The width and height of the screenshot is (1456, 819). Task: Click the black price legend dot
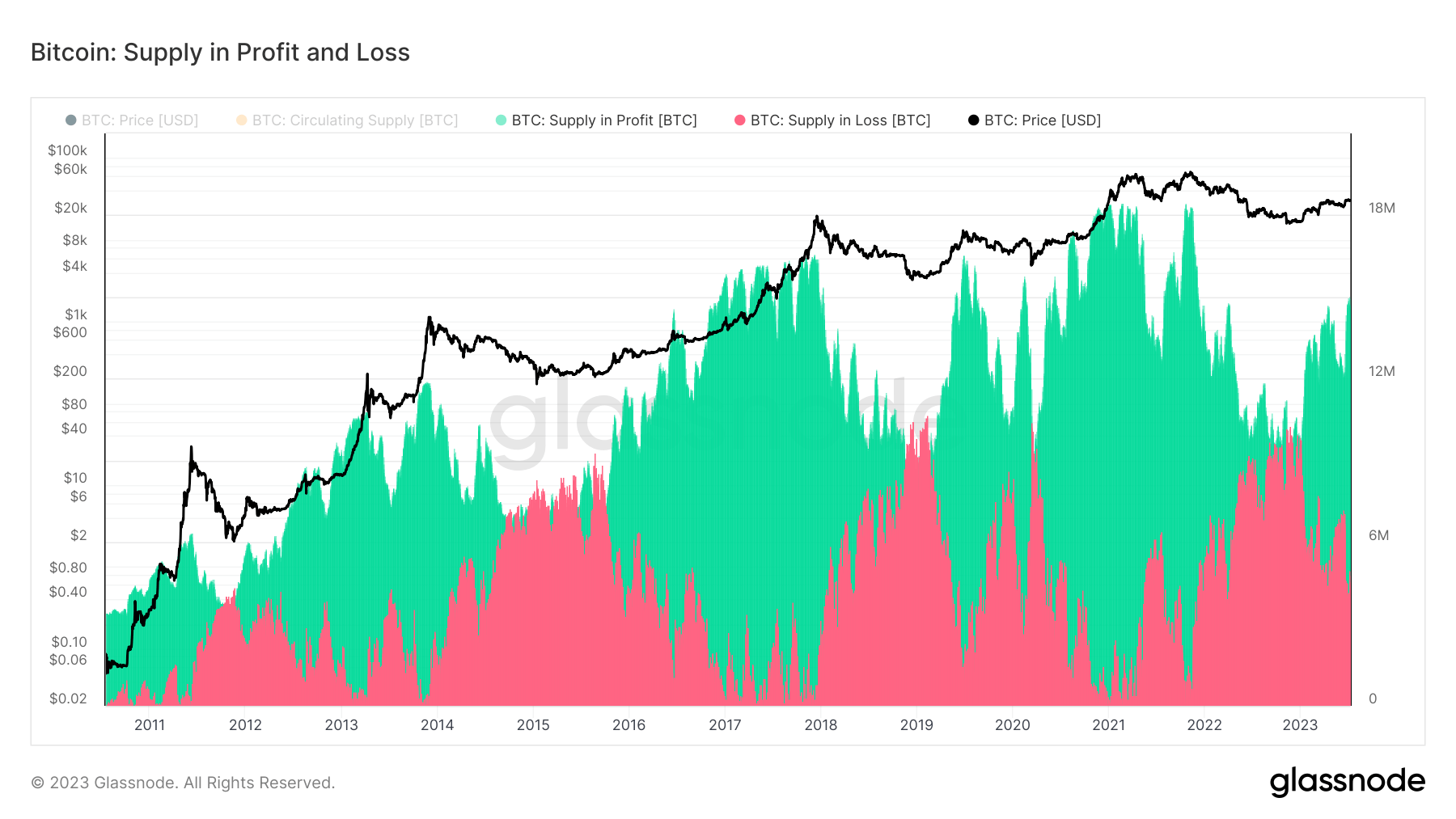coord(973,120)
